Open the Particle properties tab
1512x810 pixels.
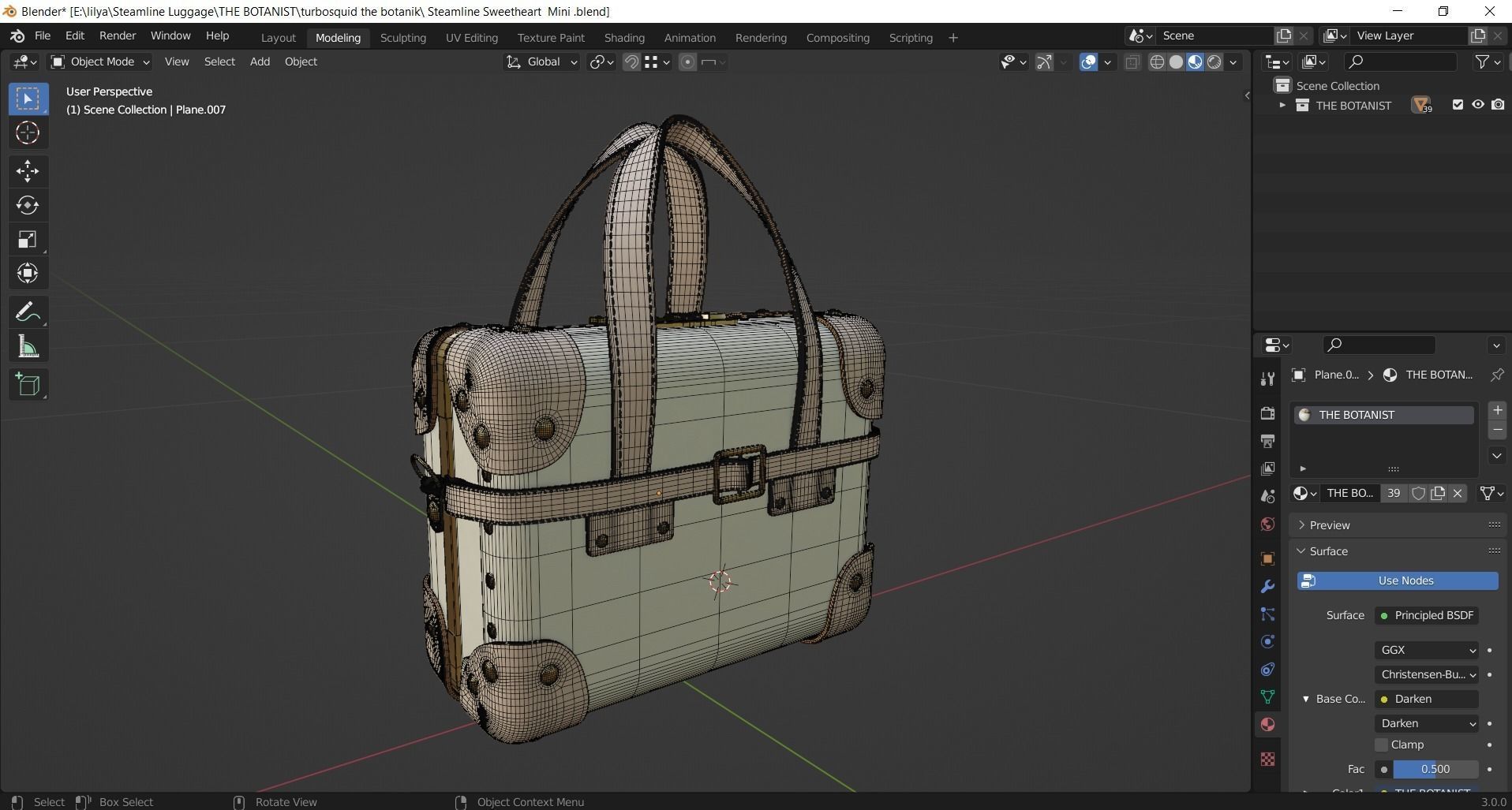click(1267, 614)
